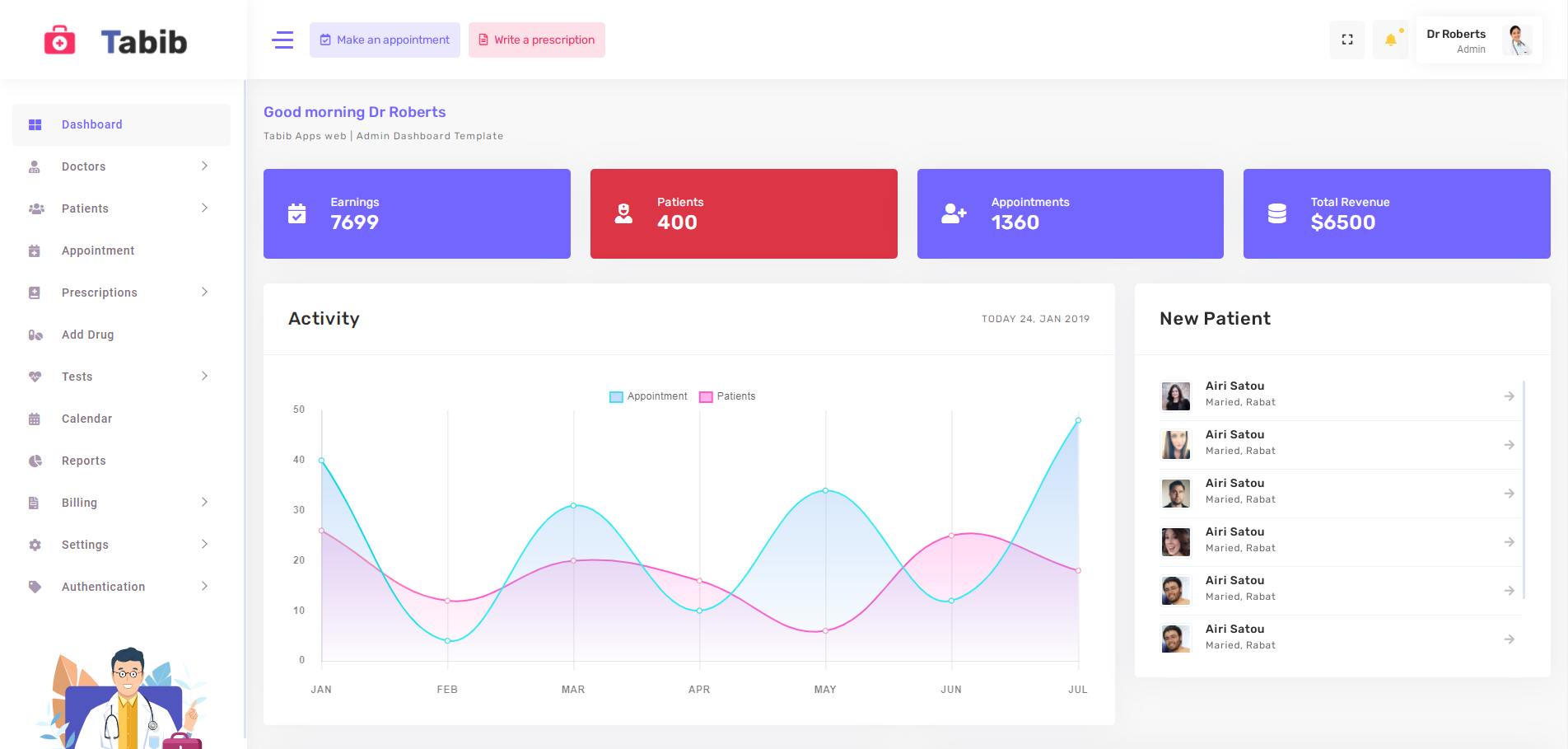Go to Reports in sidebar
1568x749 pixels.
(83, 461)
